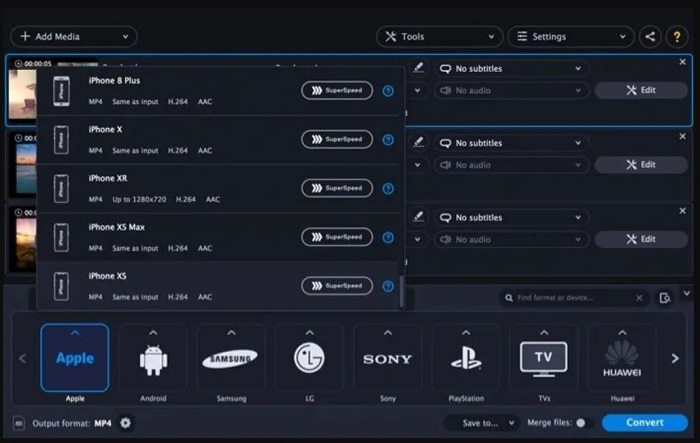
Task: Open the Settings dropdown
Action: click(571, 37)
